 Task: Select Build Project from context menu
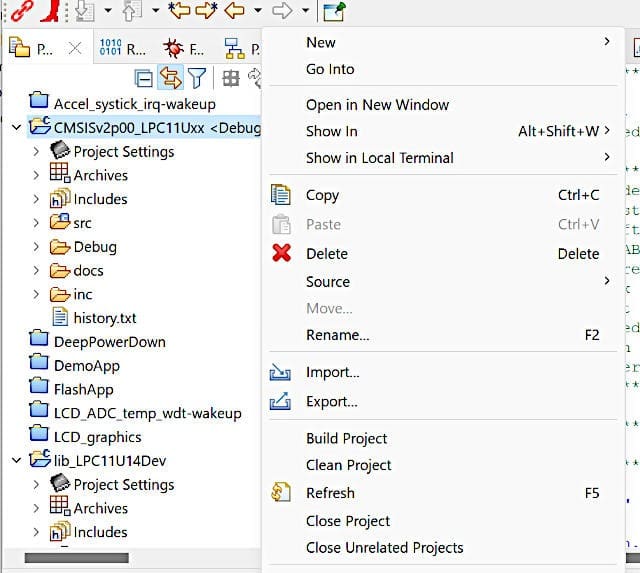[x=346, y=438]
